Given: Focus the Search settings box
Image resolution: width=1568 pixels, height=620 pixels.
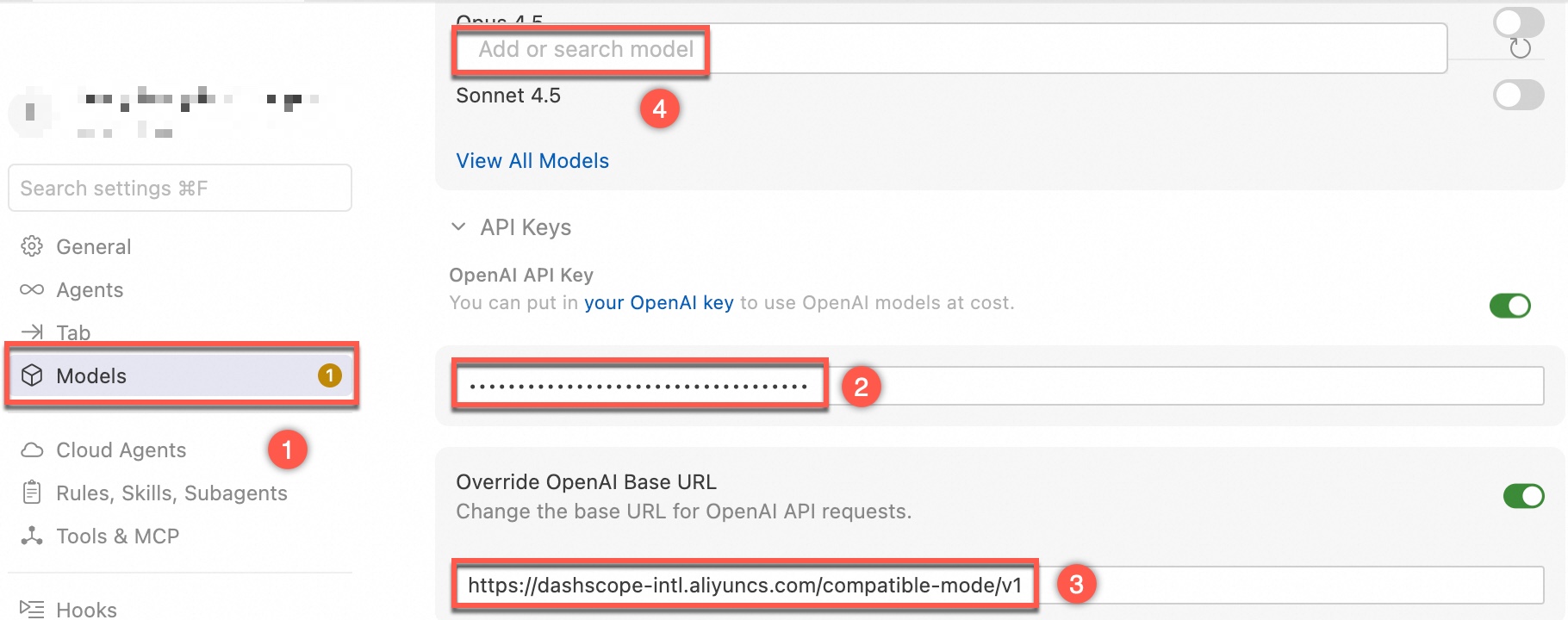Looking at the screenshot, I should point(179,188).
